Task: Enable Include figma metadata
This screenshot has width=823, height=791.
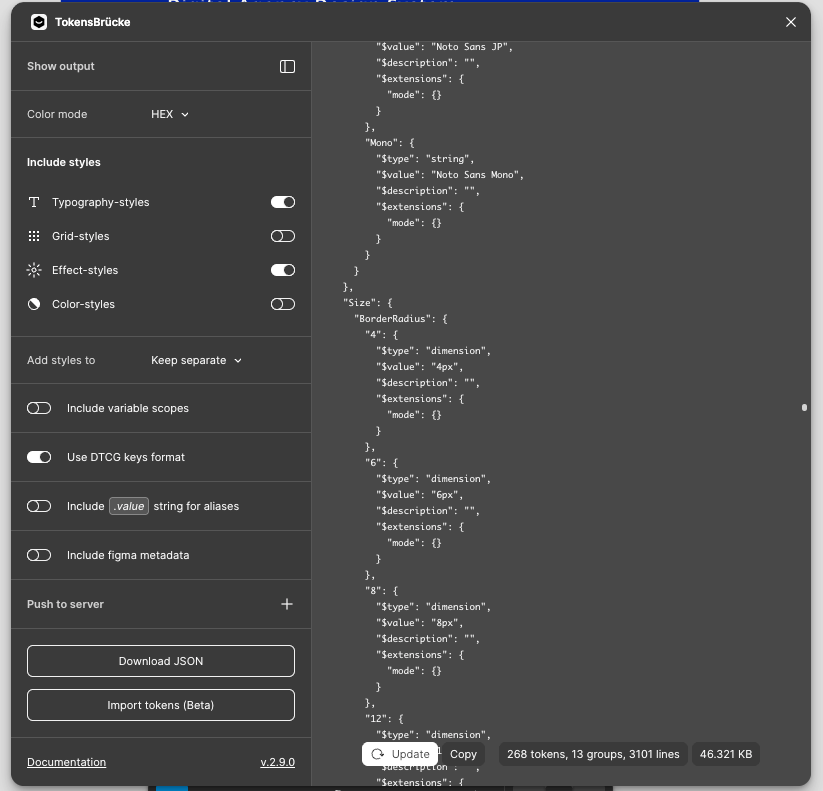Action: [39, 555]
